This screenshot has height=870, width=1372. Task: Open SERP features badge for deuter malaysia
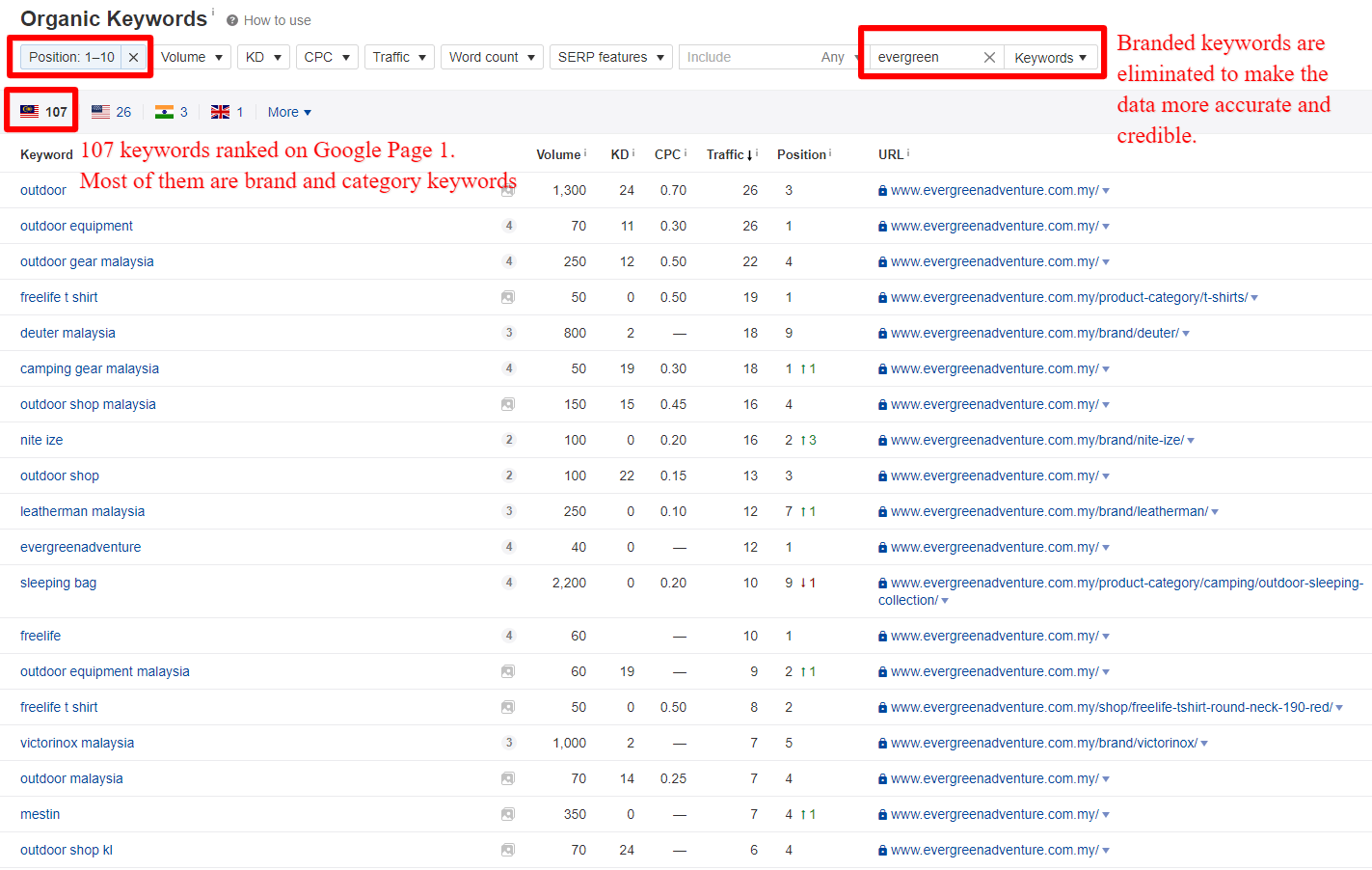point(509,333)
